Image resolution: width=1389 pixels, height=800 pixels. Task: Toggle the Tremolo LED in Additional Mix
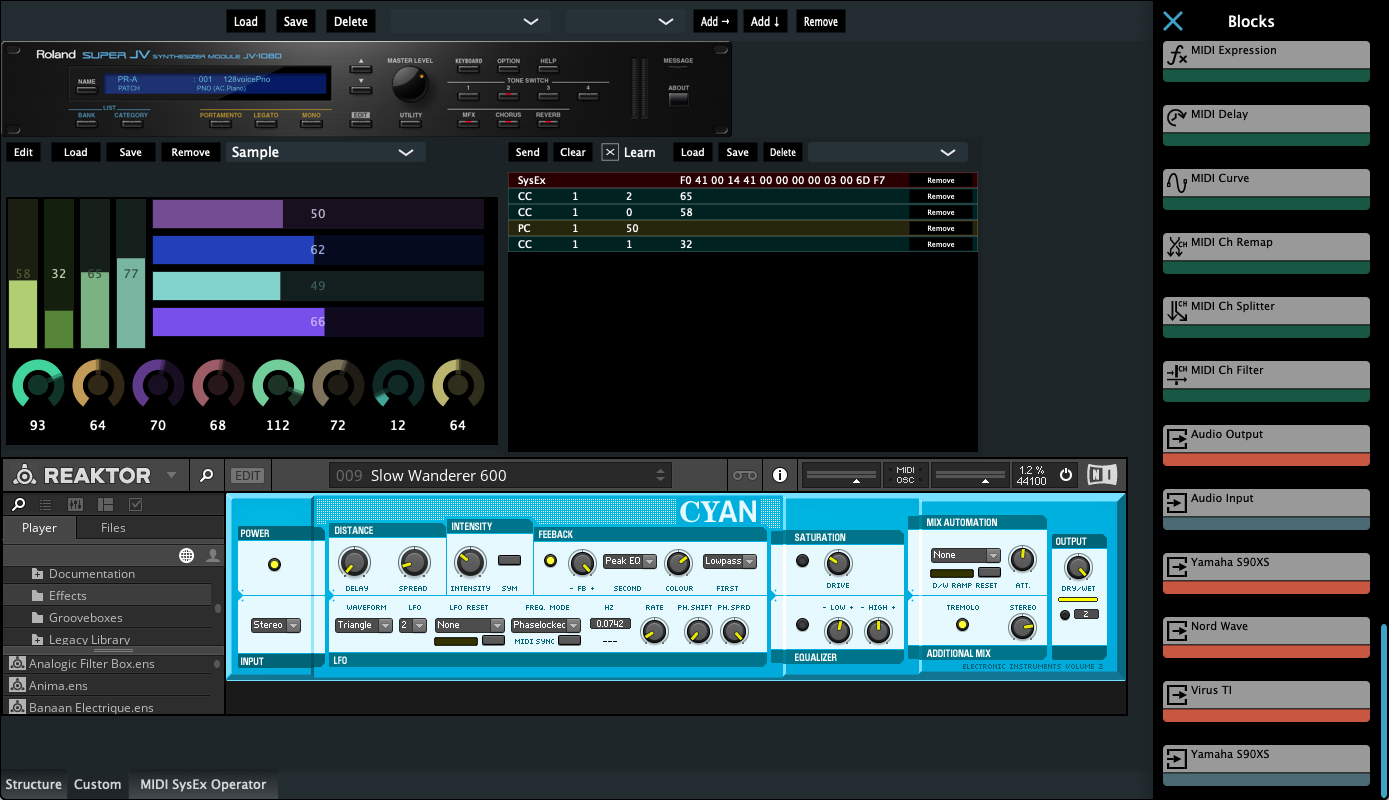(962, 625)
